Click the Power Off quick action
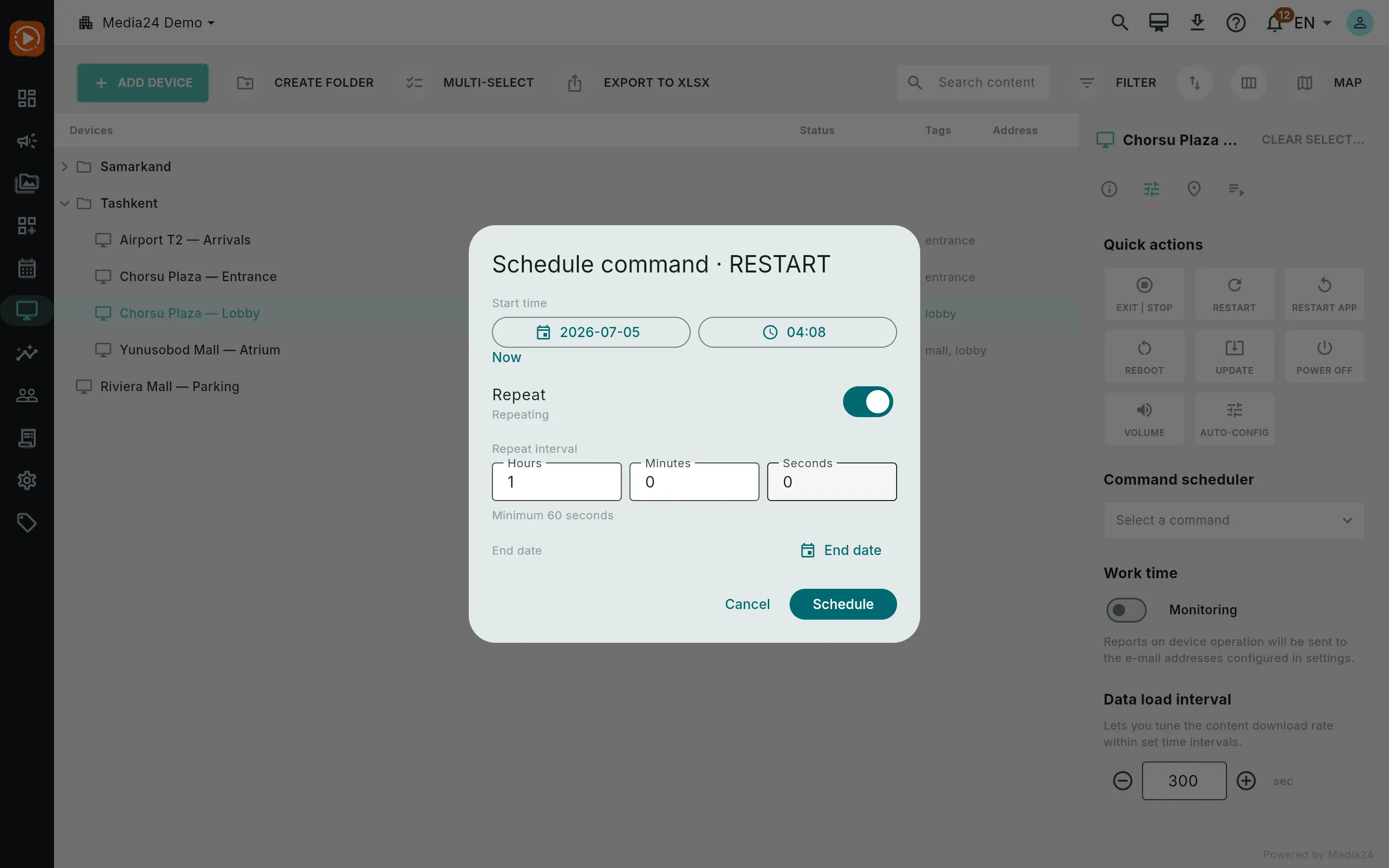Viewport: 1389px width, 868px height. (x=1324, y=356)
